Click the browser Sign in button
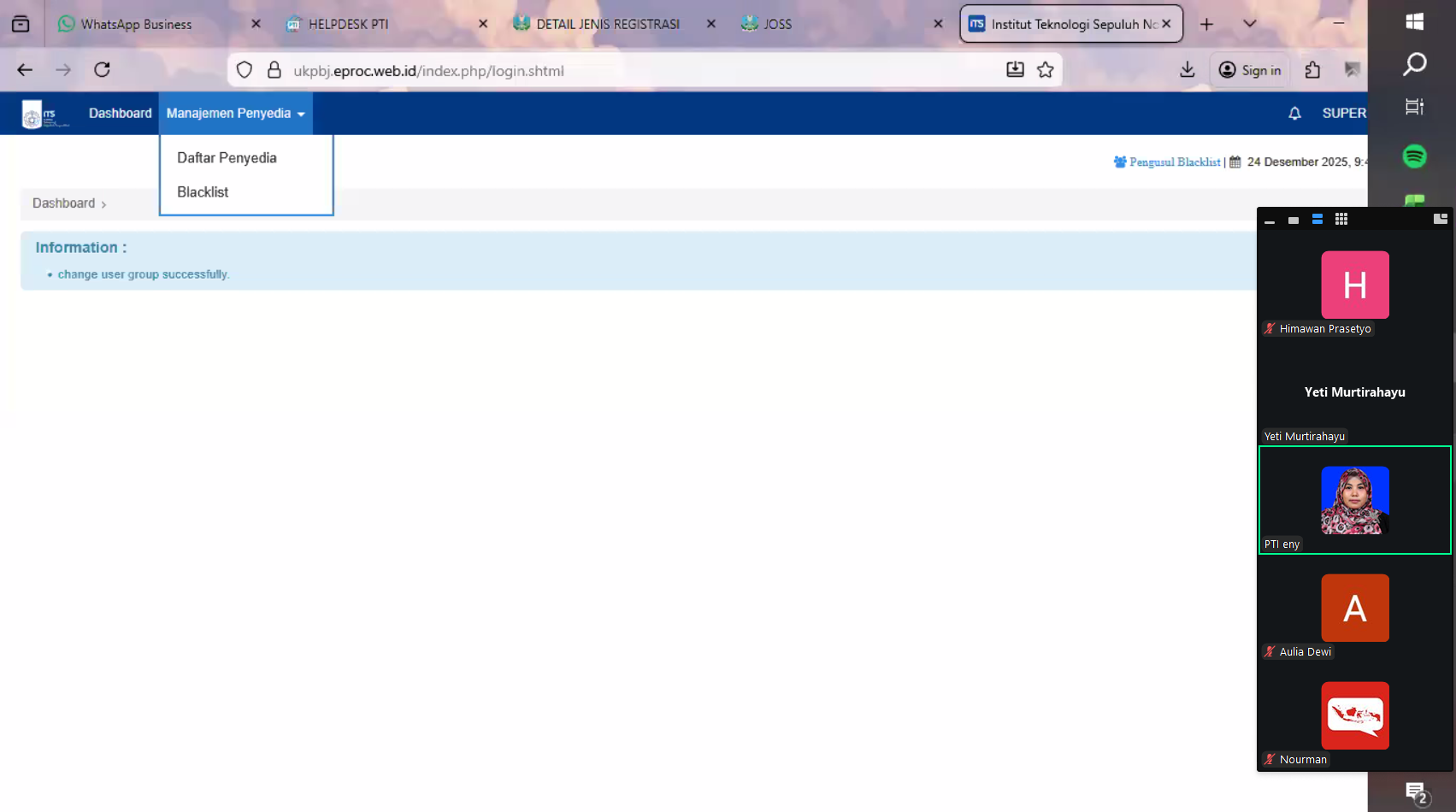 coord(1250,70)
